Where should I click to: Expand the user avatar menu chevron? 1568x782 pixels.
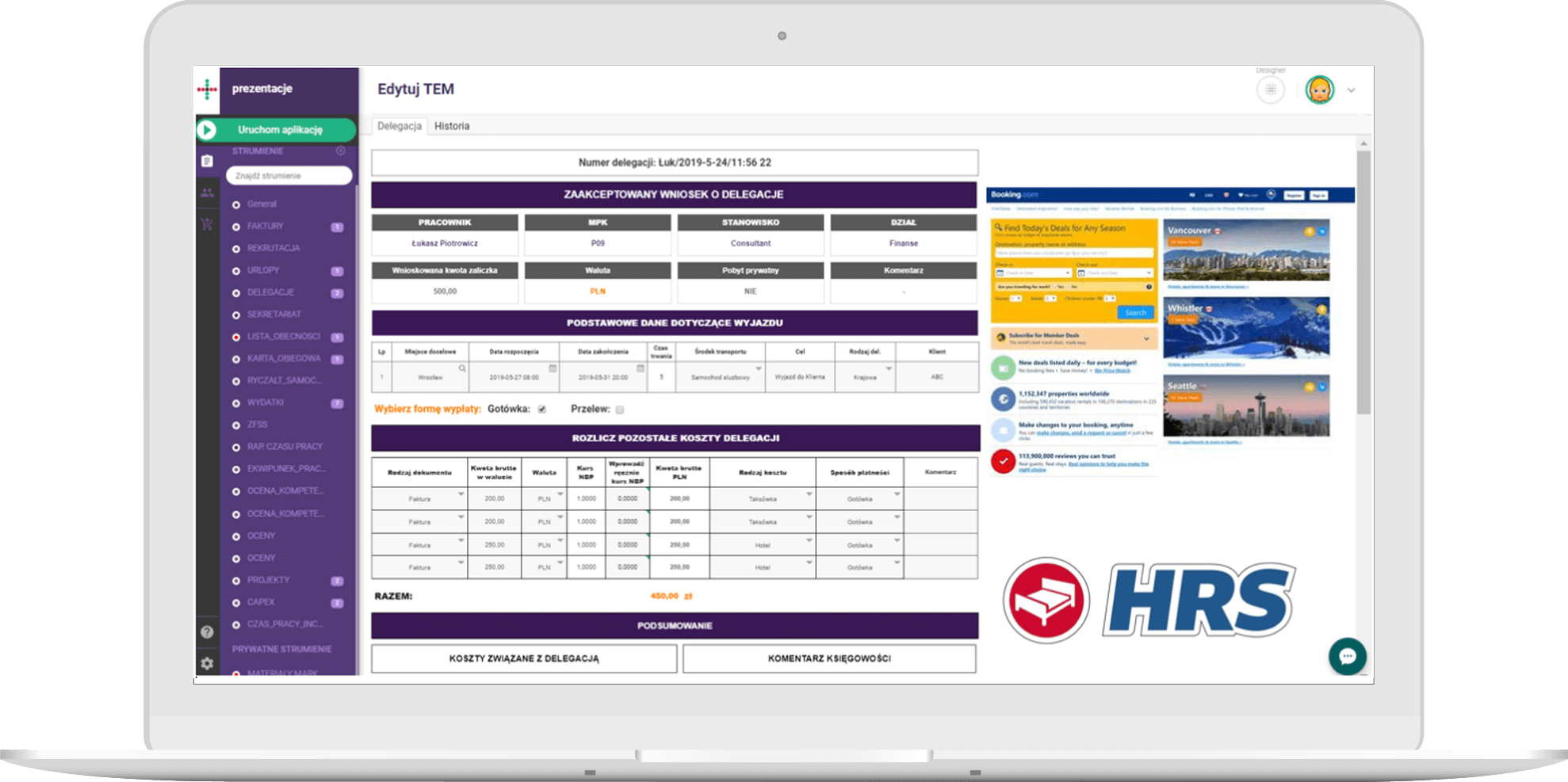click(x=1352, y=90)
